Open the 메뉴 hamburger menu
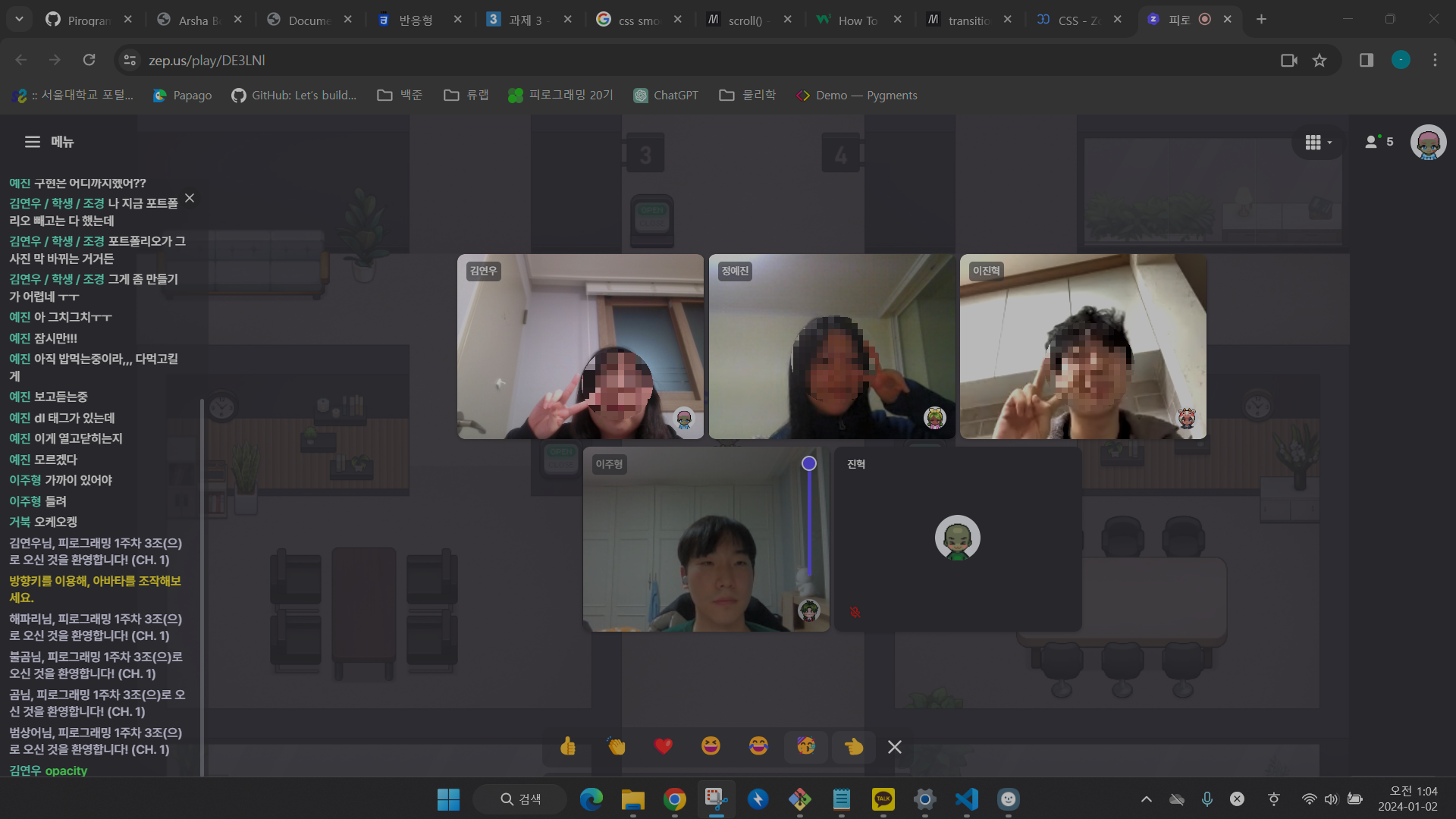Viewport: 1456px width, 819px height. coord(33,142)
